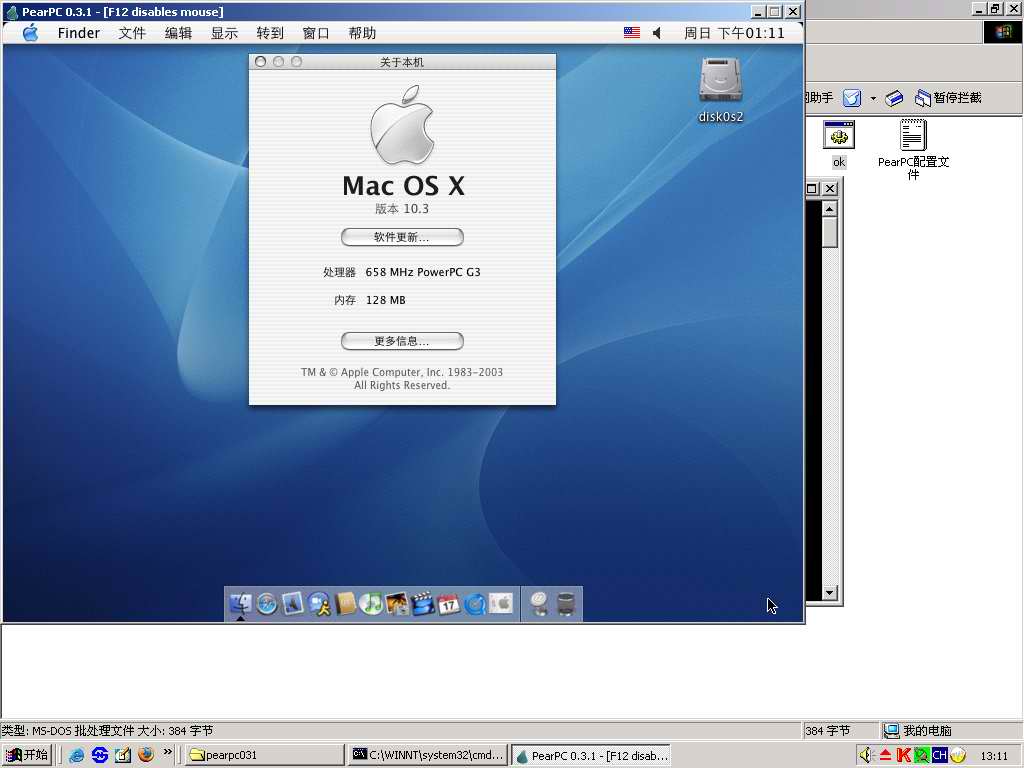Viewport: 1024px width, 768px height.
Task: Open the 帮助 menu
Action: (362, 33)
